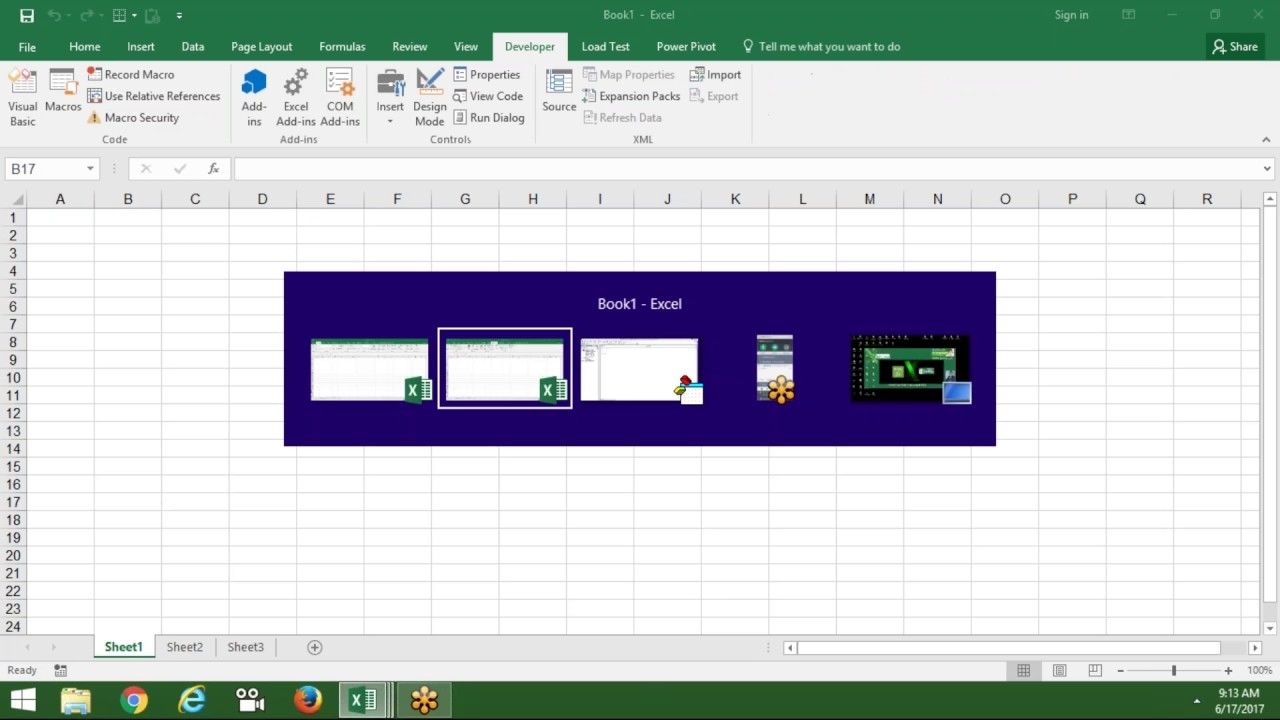This screenshot has width=1280, height=720.
Task: Open Ribbon Display Options
Action: (1128, 15)
